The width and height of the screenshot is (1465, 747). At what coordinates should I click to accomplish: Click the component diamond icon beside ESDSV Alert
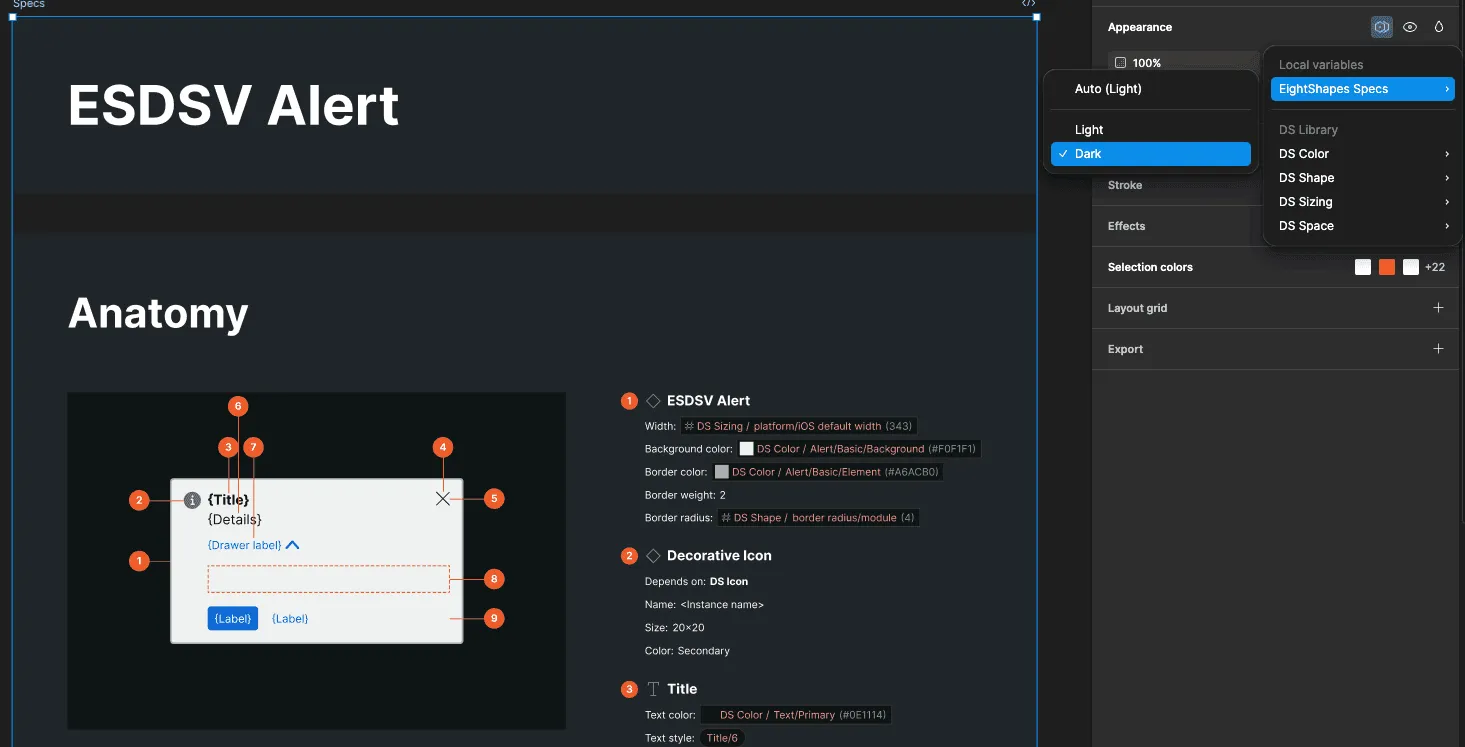[653, 401]
